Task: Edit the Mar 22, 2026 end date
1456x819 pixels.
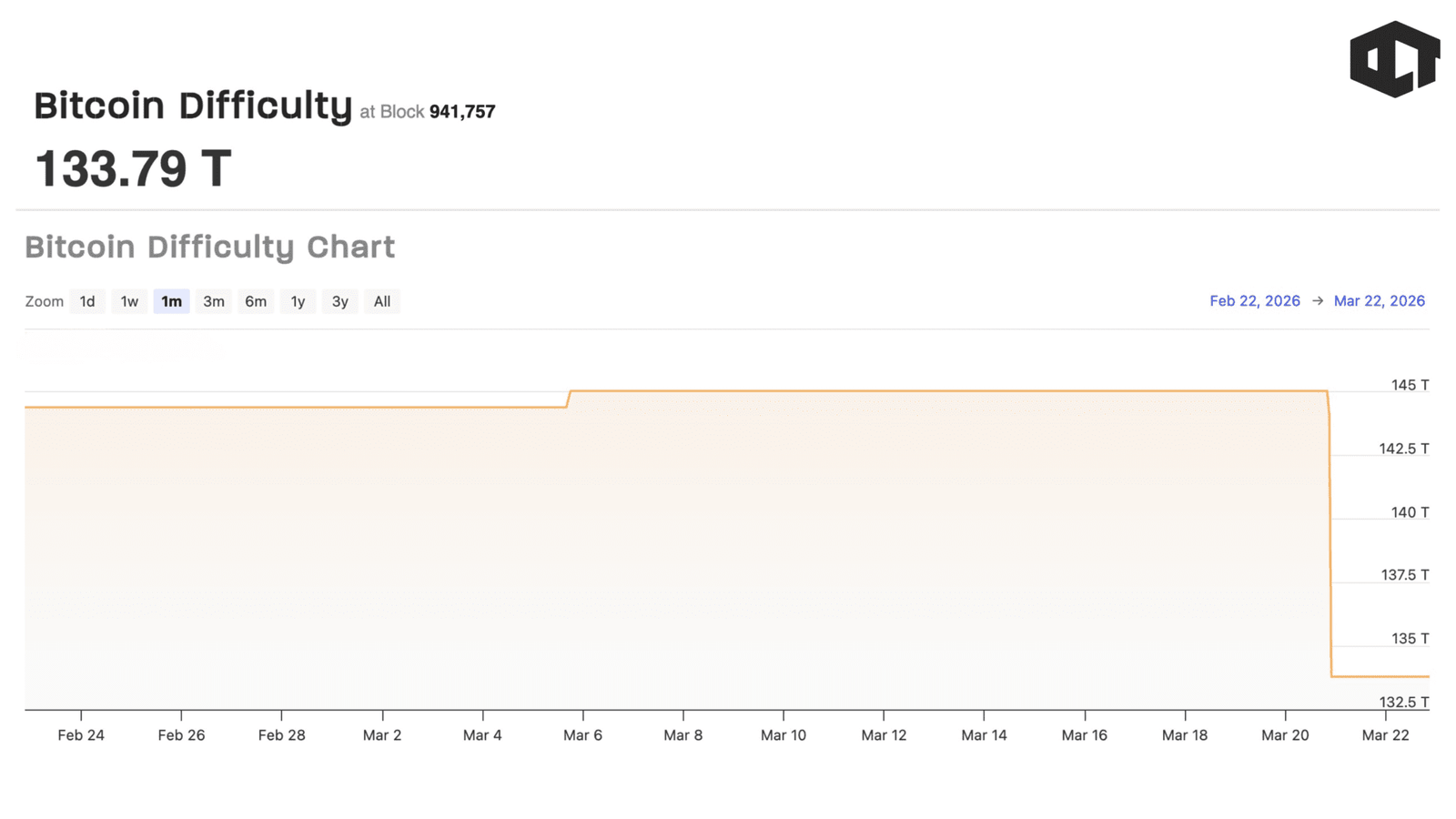Action: point(1379,301)
